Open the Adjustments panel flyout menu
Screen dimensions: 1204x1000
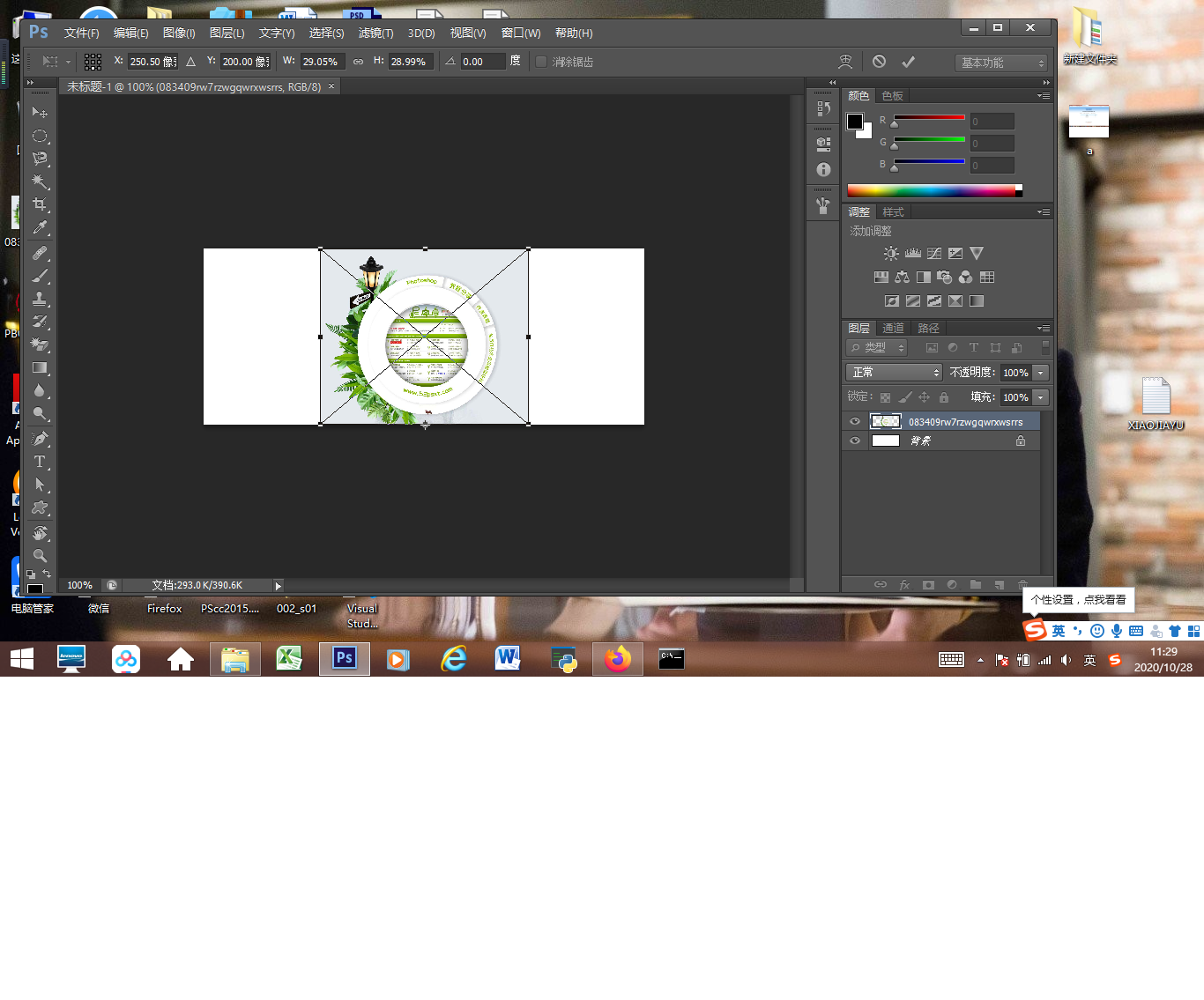1044,212
